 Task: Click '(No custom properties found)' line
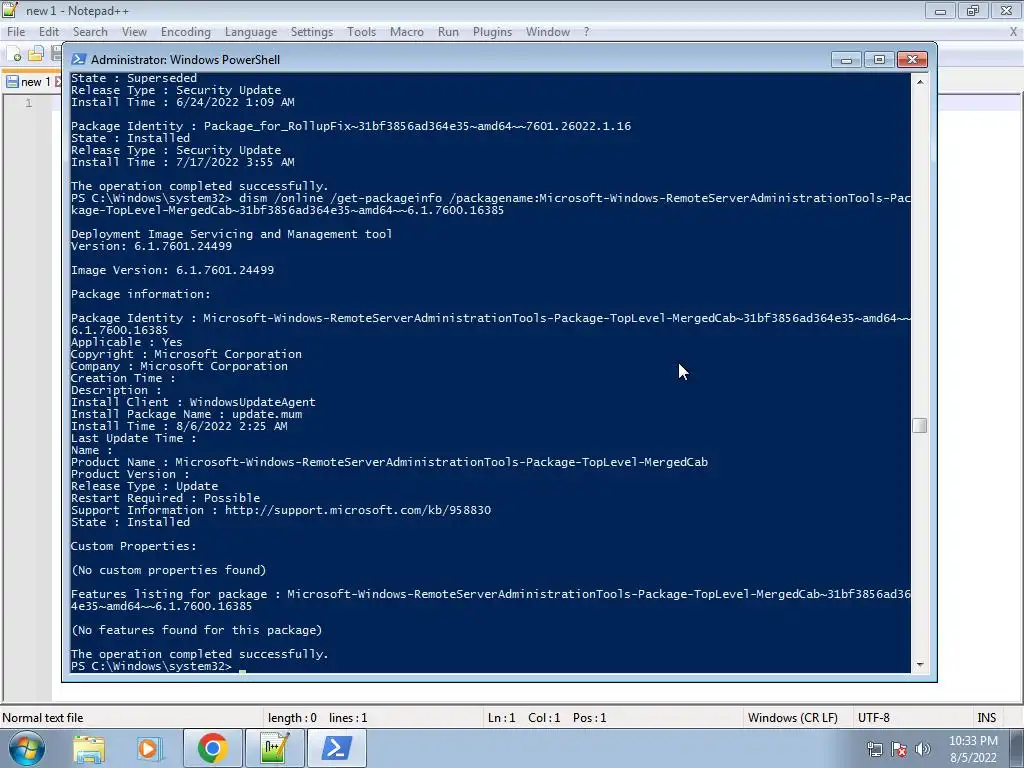click(x=168, y=570)
